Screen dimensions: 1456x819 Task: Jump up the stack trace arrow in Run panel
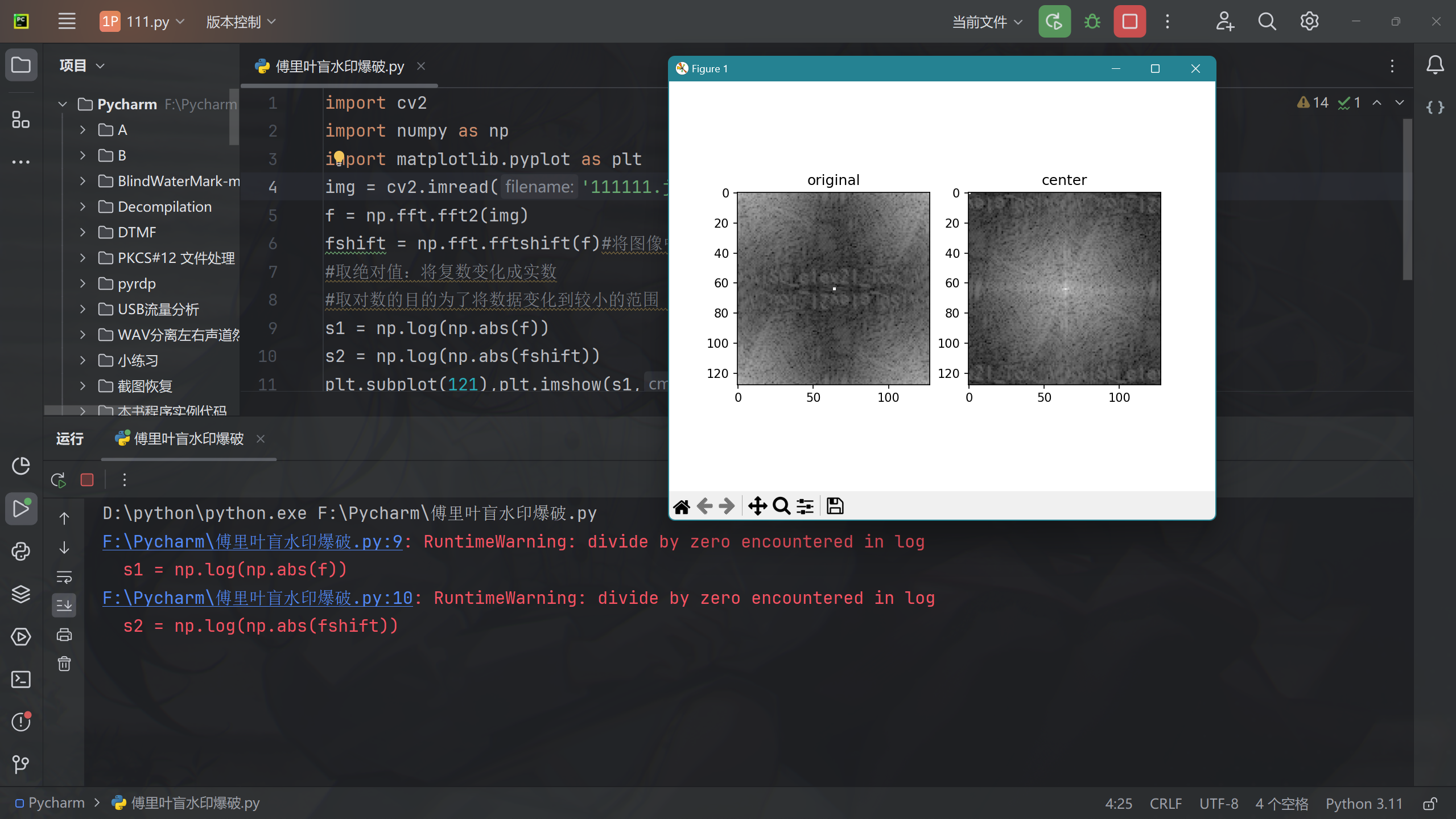tap(64, 518)
